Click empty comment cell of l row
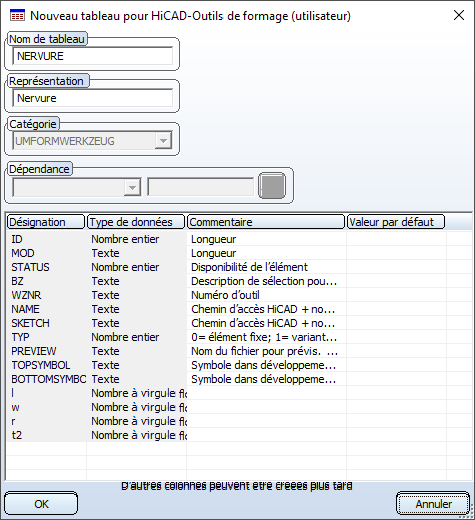Viewport: 475px width, 520px height. tap(267, 393)
